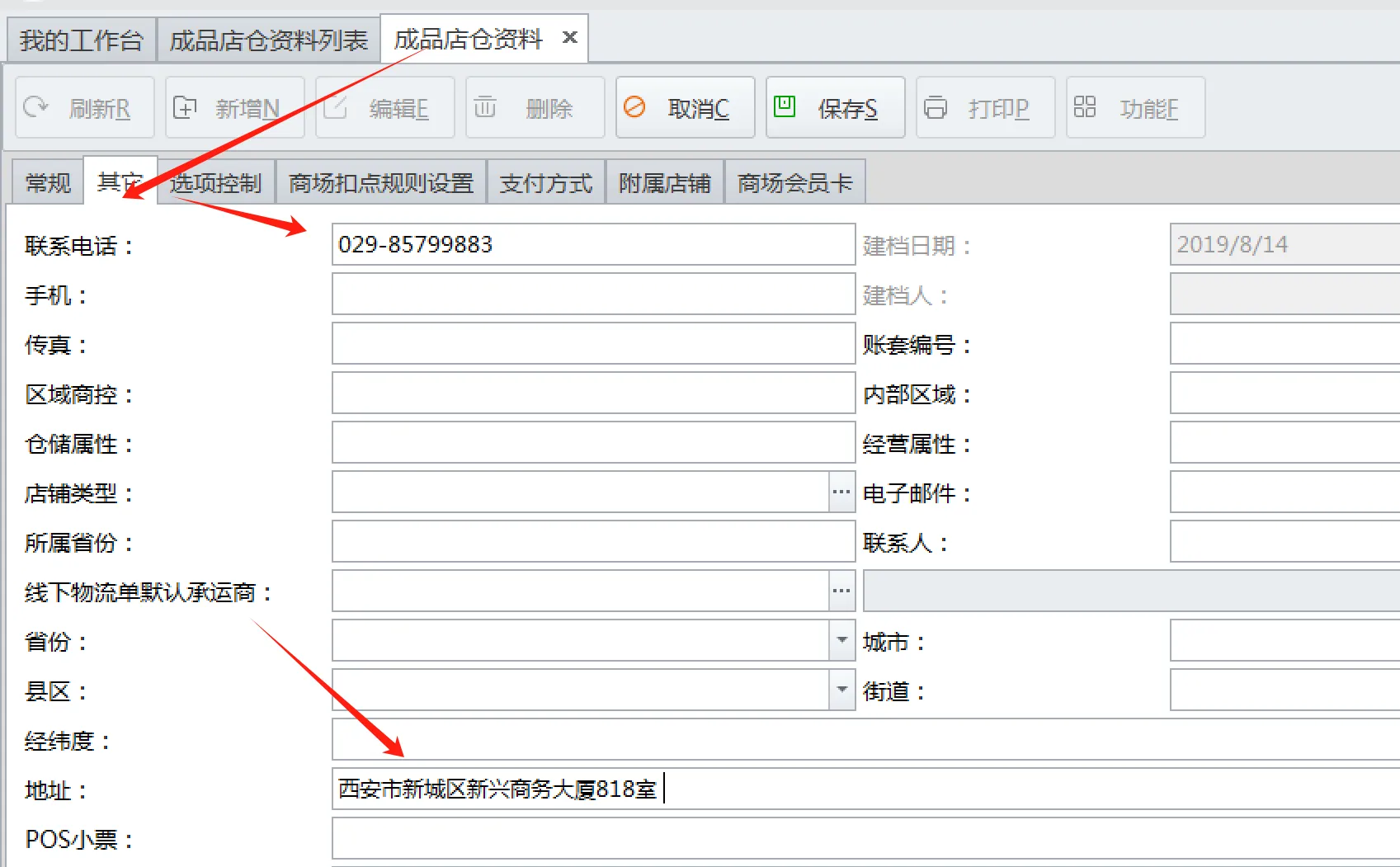Viewport: 1400px width, 867px height.
Task: Expand the 县区 dropdown list
Action: click(841, 690)
